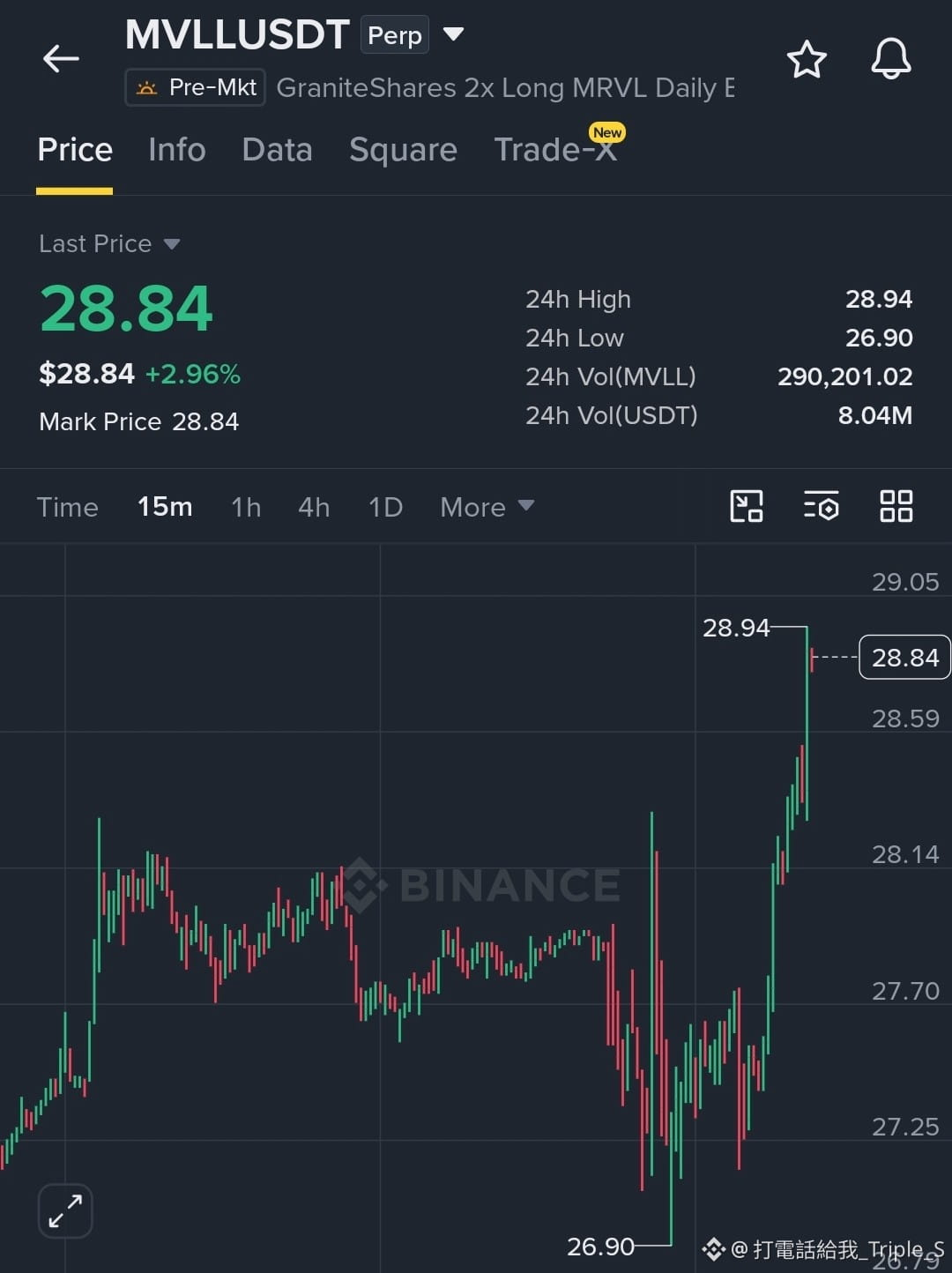Expand the Last Price dropdown
The width and height of the screenshot is (952, 1273).
(109, 243)
